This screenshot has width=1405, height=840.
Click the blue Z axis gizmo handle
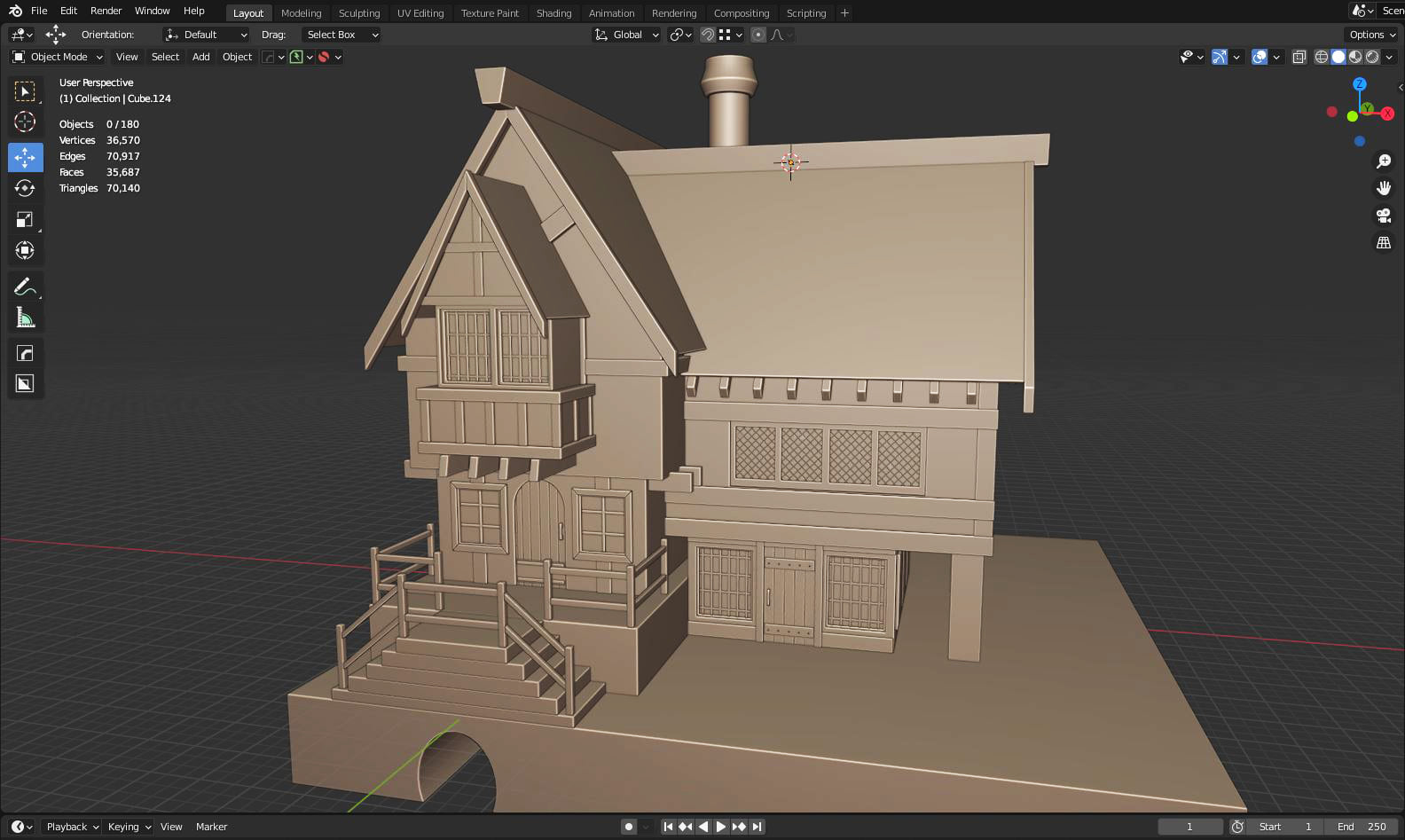coord(1360,83)
